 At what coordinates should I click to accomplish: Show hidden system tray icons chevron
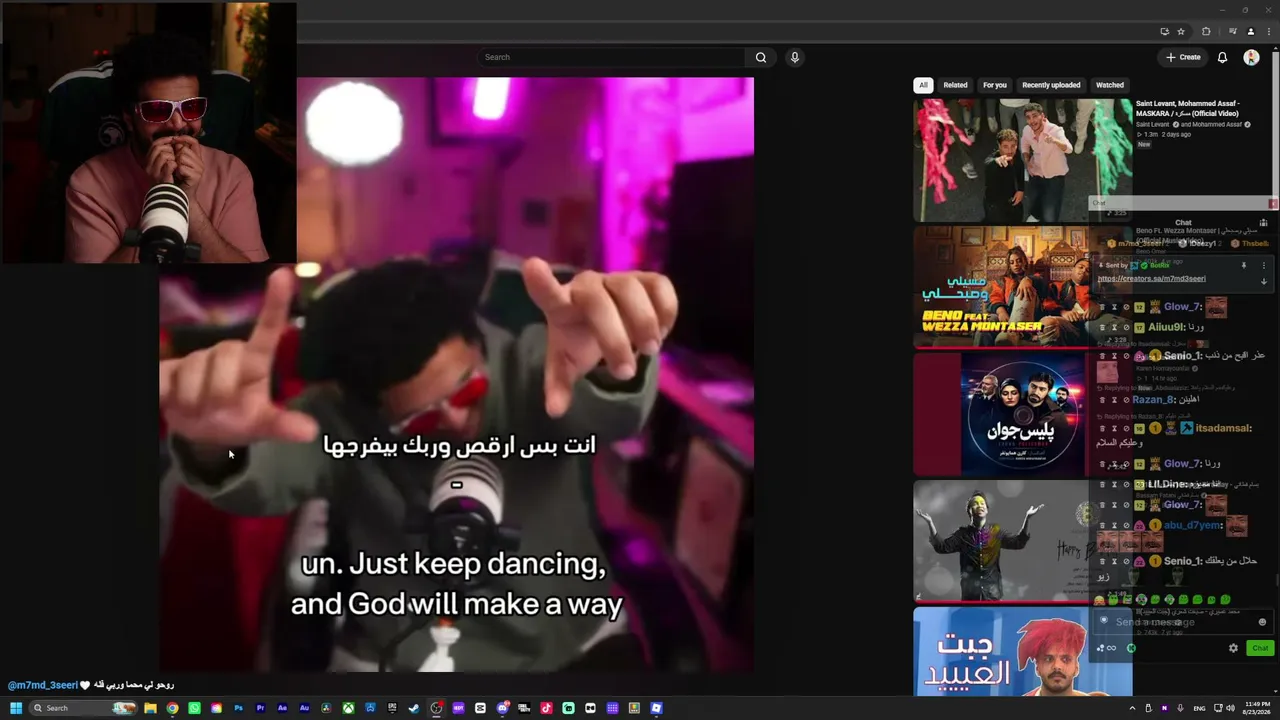click(x=1133, y=708)
